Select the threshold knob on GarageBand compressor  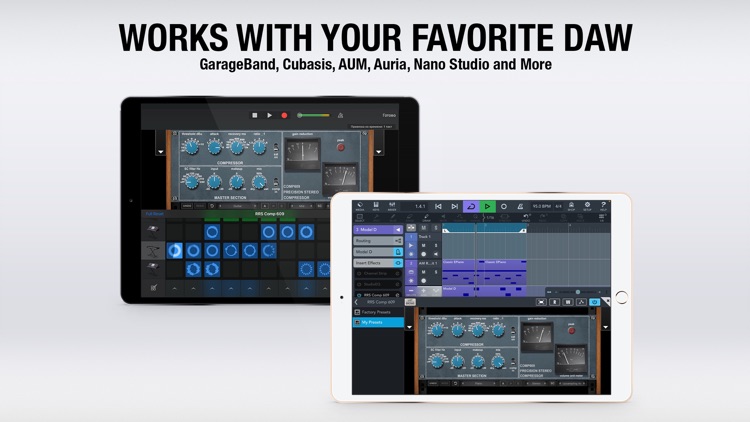(191, 146)
